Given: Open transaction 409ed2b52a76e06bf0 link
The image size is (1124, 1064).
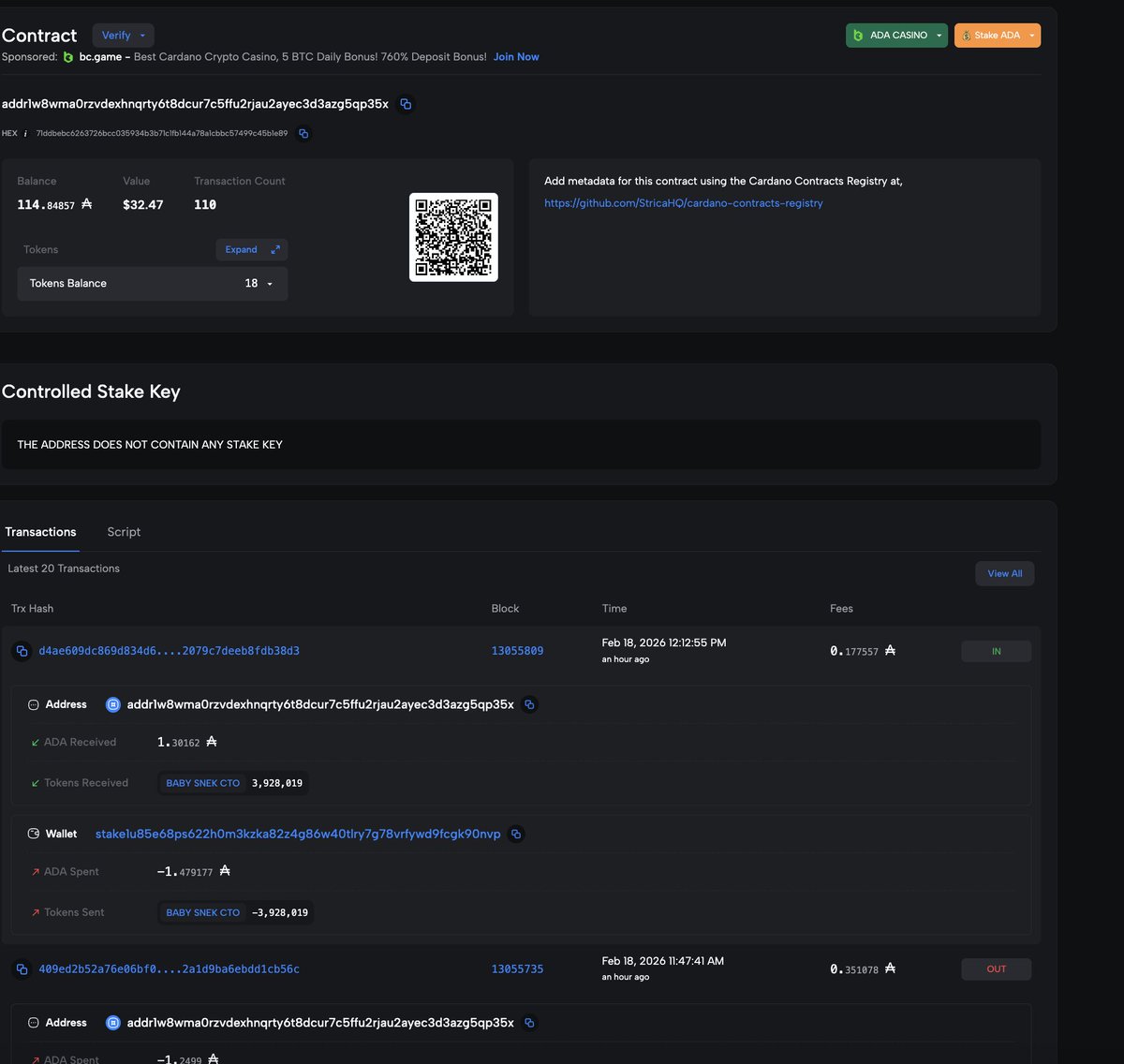Looking at the screenshot, I should pos(169,969).
